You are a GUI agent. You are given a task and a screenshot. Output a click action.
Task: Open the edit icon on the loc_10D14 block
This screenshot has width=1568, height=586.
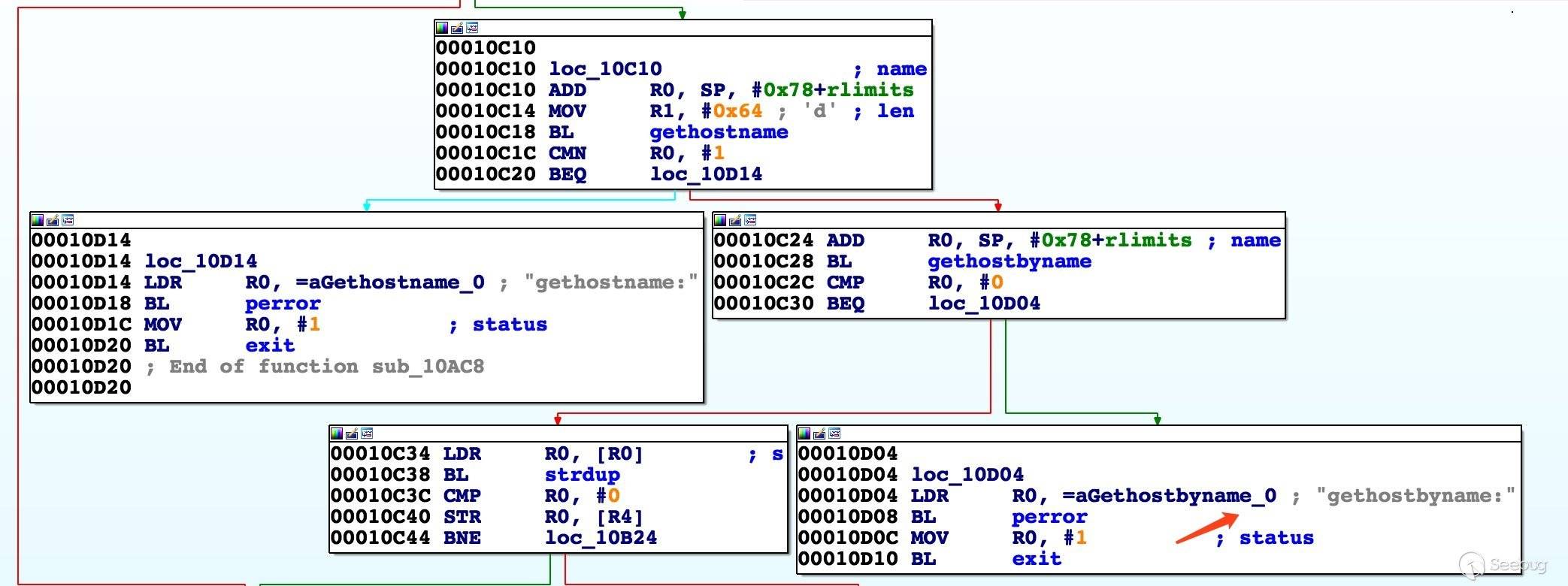coord(53,220)
